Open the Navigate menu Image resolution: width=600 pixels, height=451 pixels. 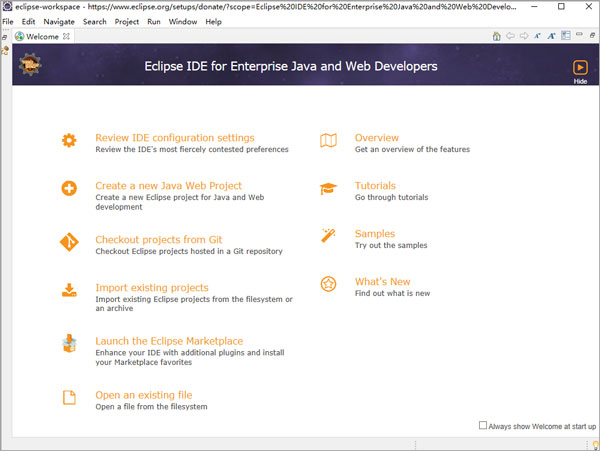click(59, 22)
